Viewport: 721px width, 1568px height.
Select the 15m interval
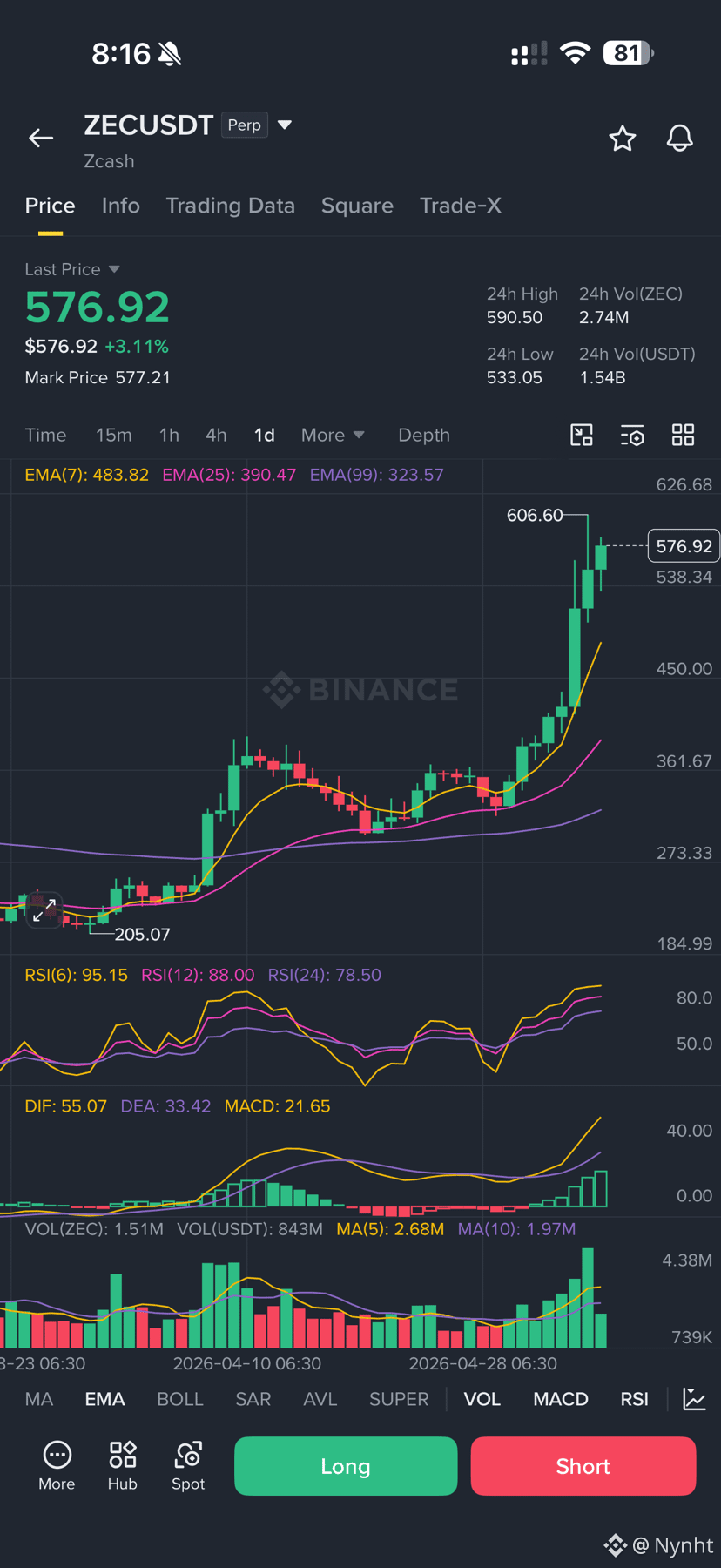[x=113, y=435]
